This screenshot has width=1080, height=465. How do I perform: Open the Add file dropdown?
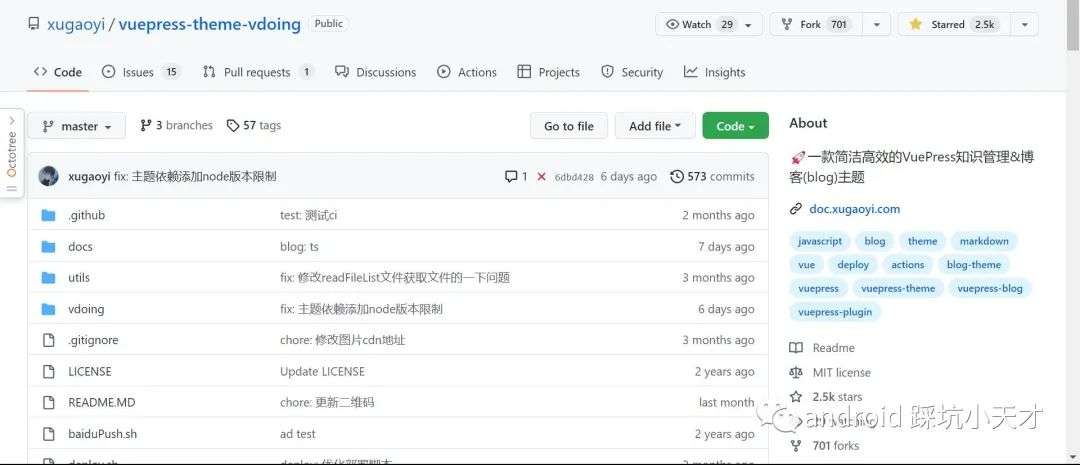pos(655,126)
